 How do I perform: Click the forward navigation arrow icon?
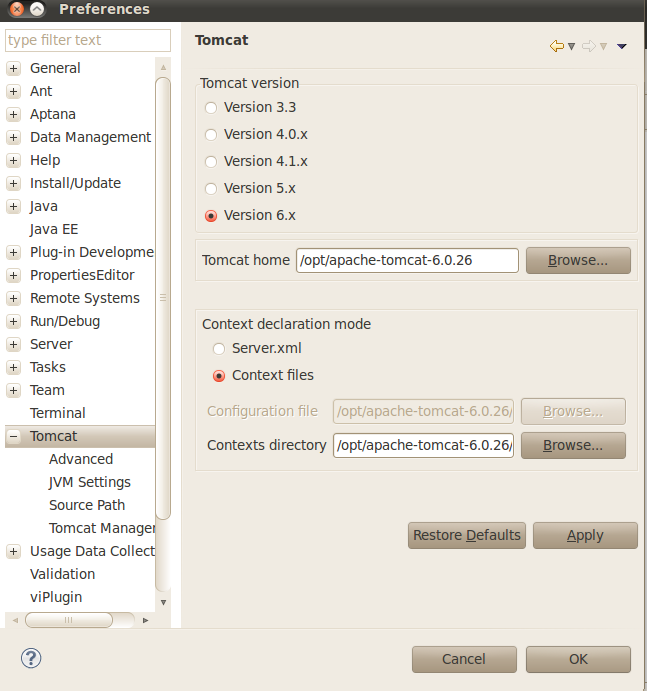pyautogui.click(x=589, y=46)
